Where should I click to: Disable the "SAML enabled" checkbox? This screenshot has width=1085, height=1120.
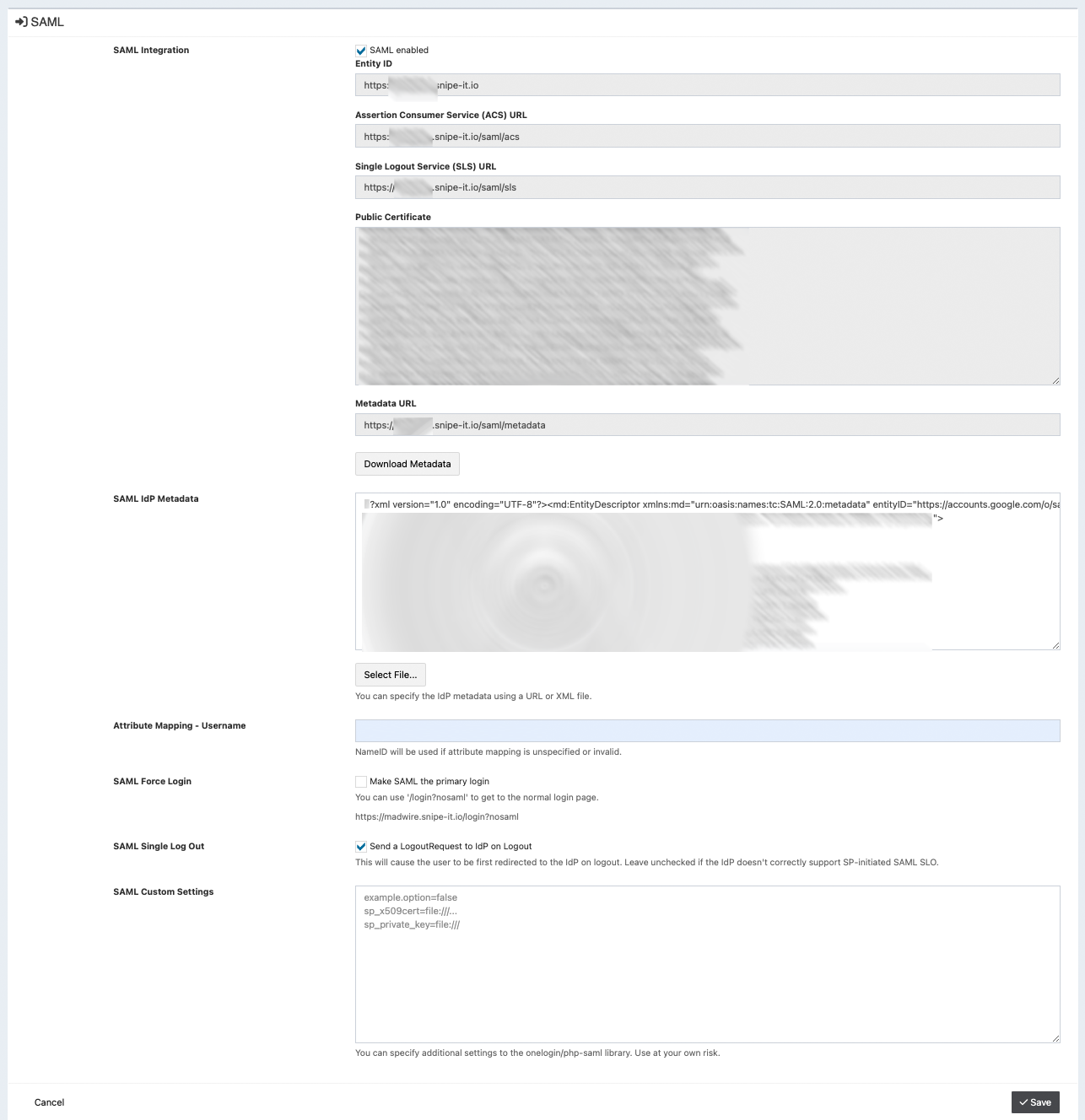tap(361, 50)
